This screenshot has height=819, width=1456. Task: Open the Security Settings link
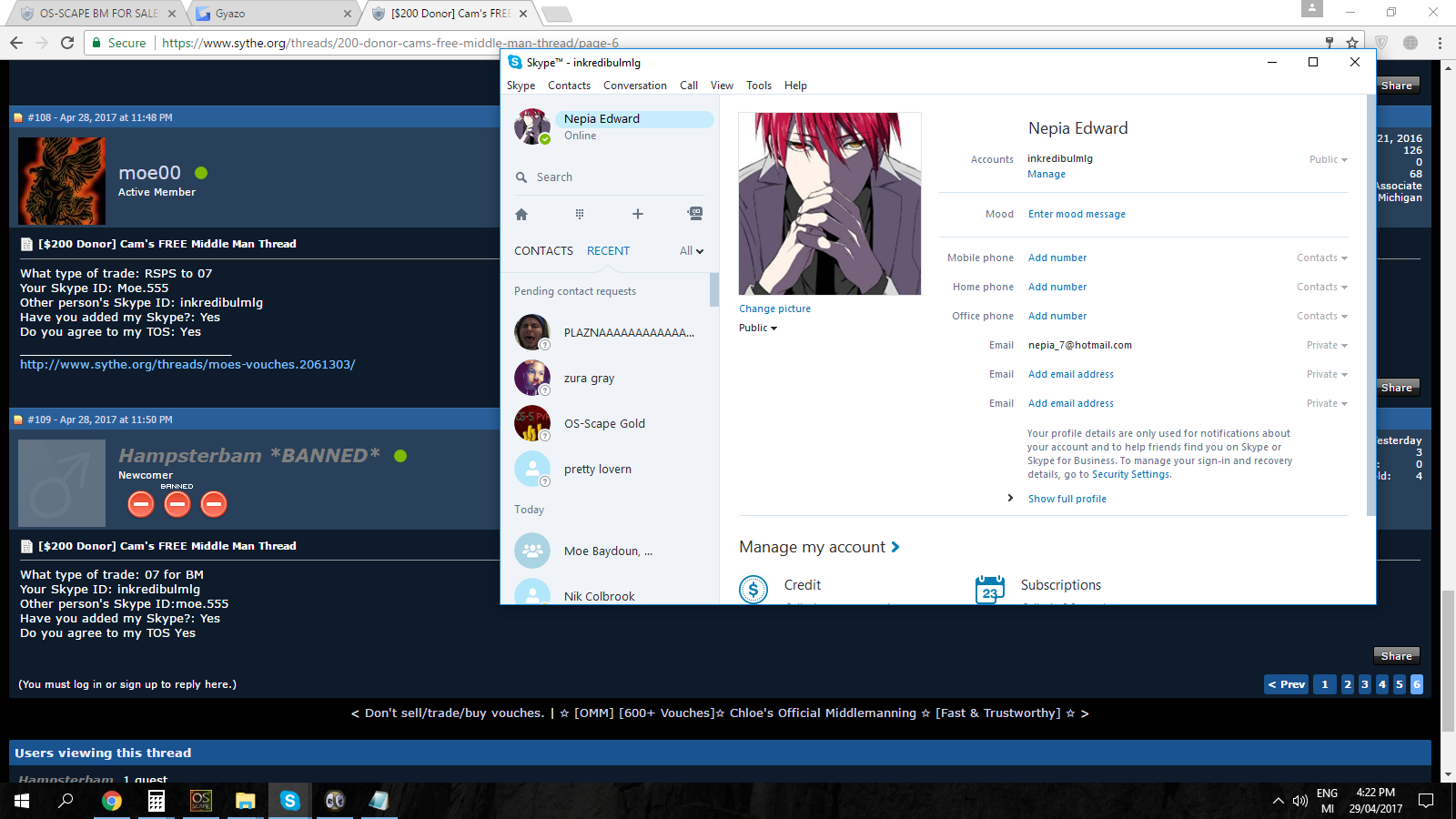pos(1131,474)
